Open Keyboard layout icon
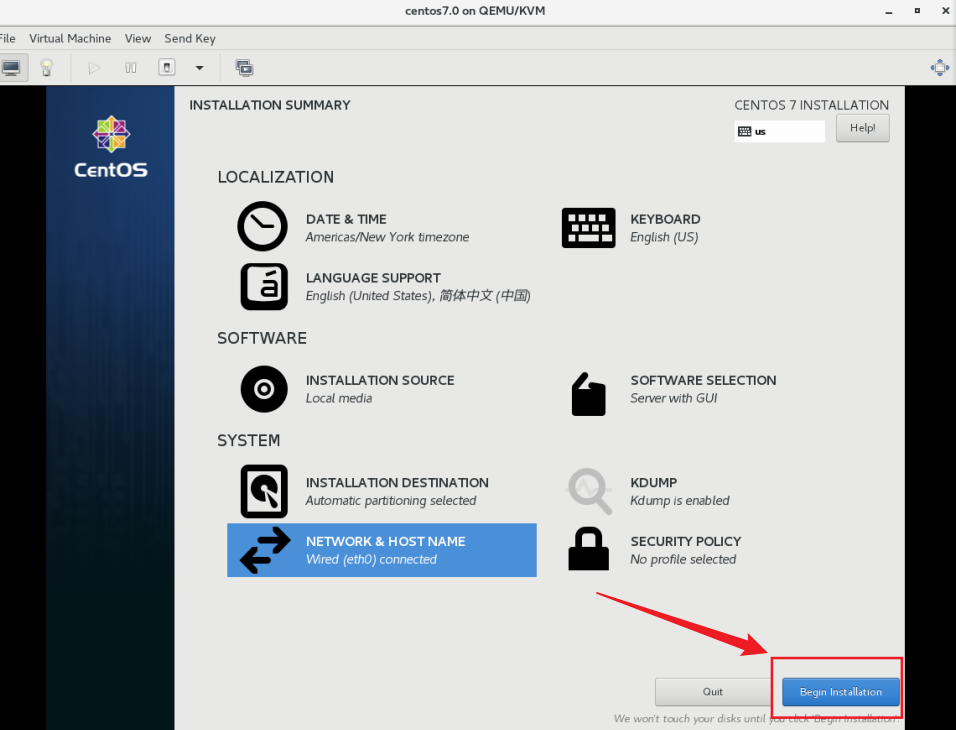The image size is (956, 730). coord(588,228)
